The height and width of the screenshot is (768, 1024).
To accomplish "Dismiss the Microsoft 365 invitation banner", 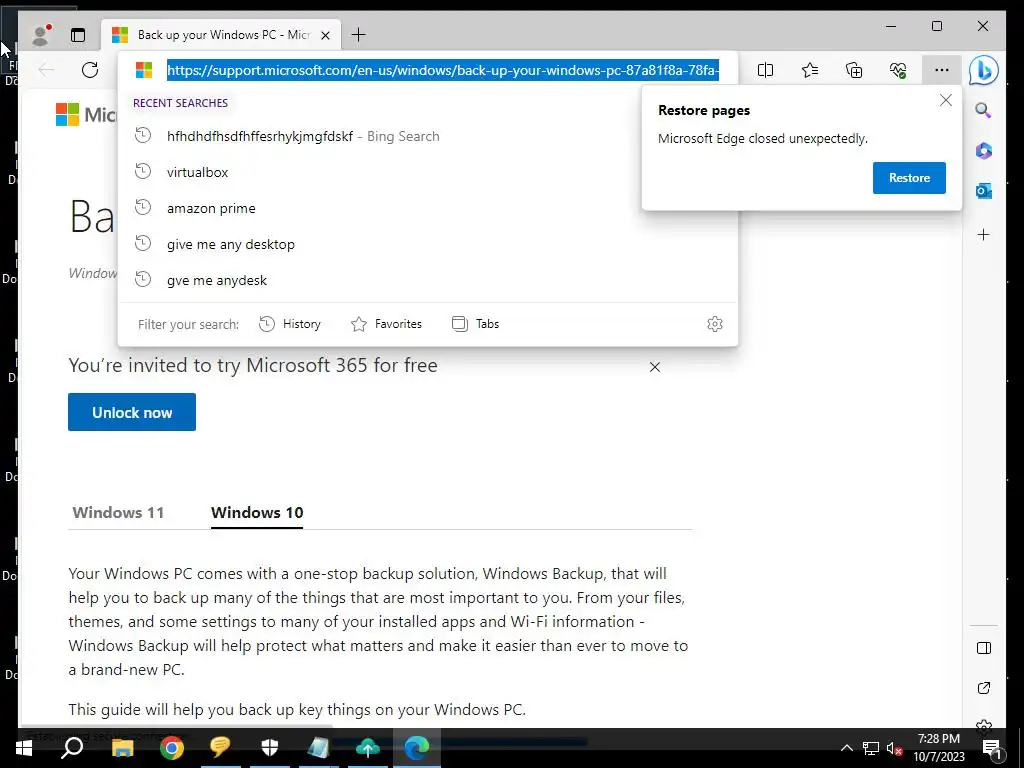I will (x=655, y=367).
